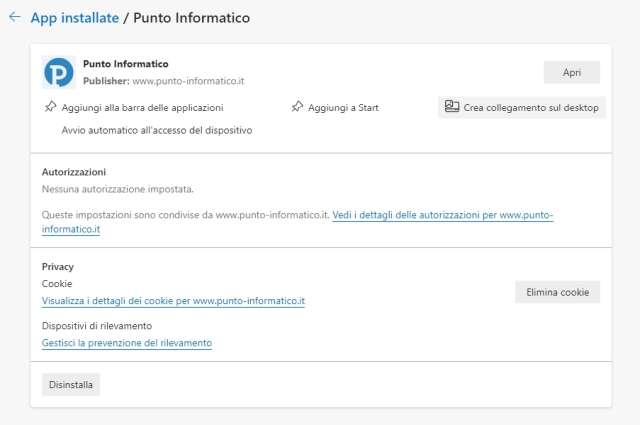This screenshot has width=640, height=425.
Task: Click the Disinstalla button
Action: (x=71, y=385)
